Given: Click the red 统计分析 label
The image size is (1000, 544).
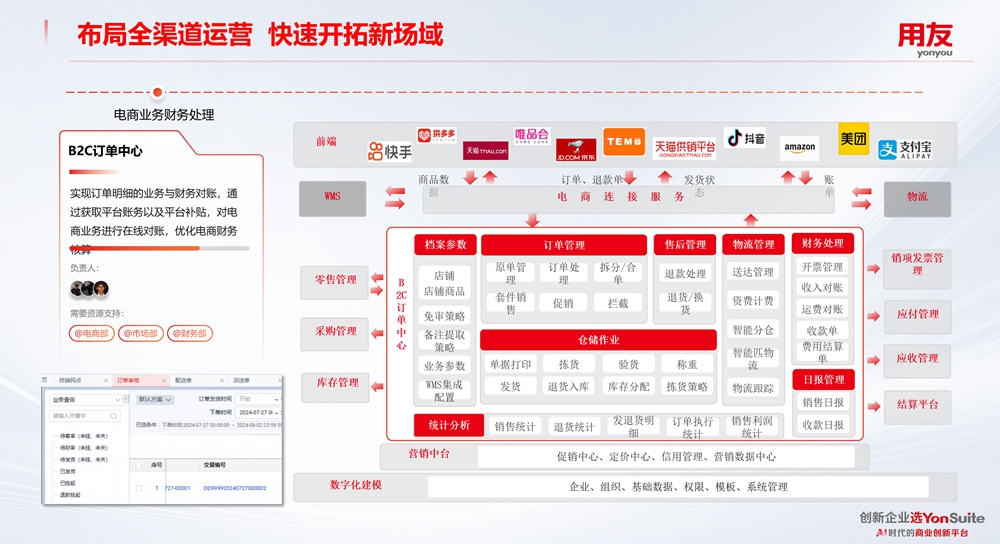Looking at the screenshot, I should tap(448, 425).
